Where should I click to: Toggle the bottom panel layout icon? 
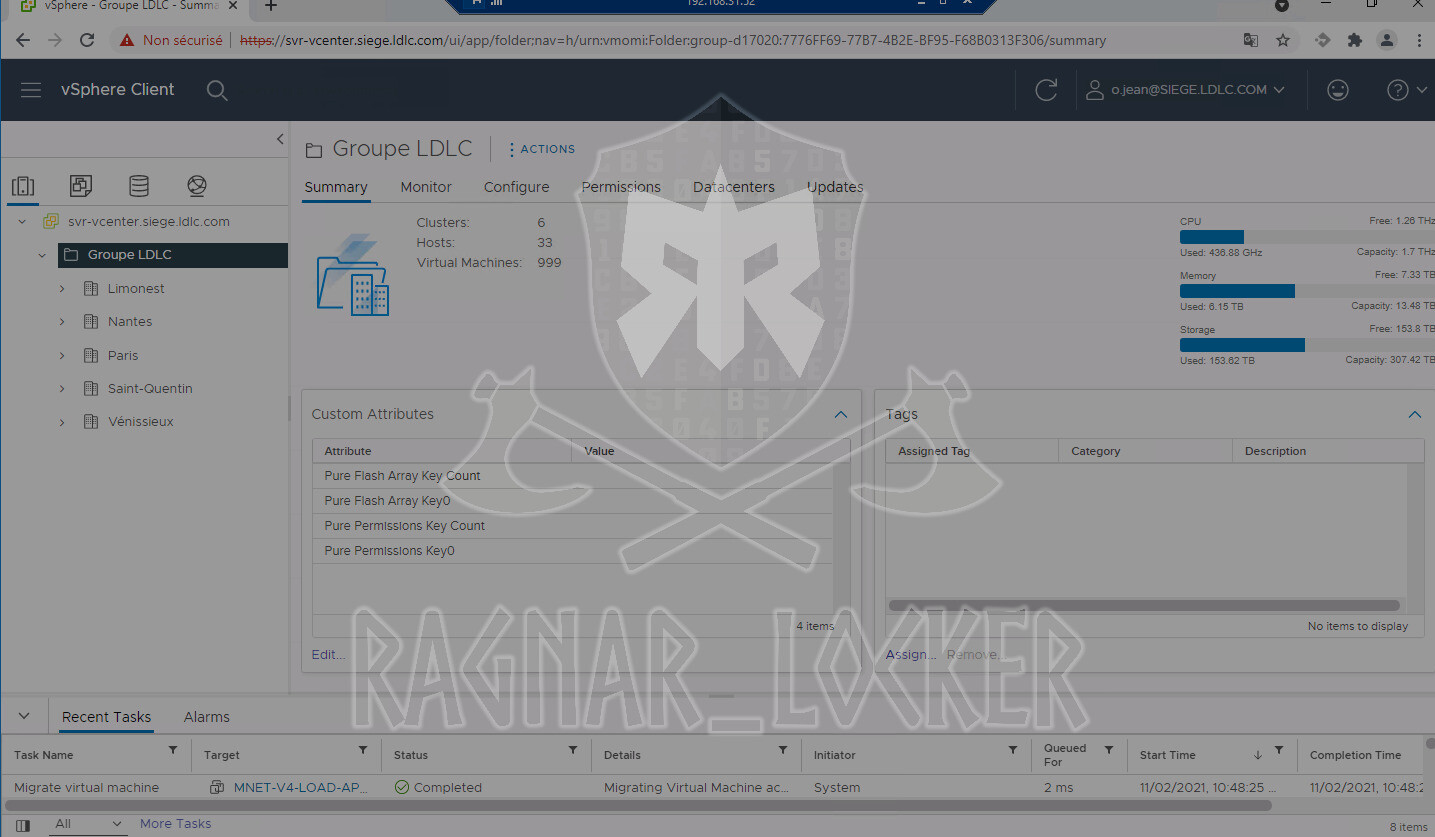[23, 826]
